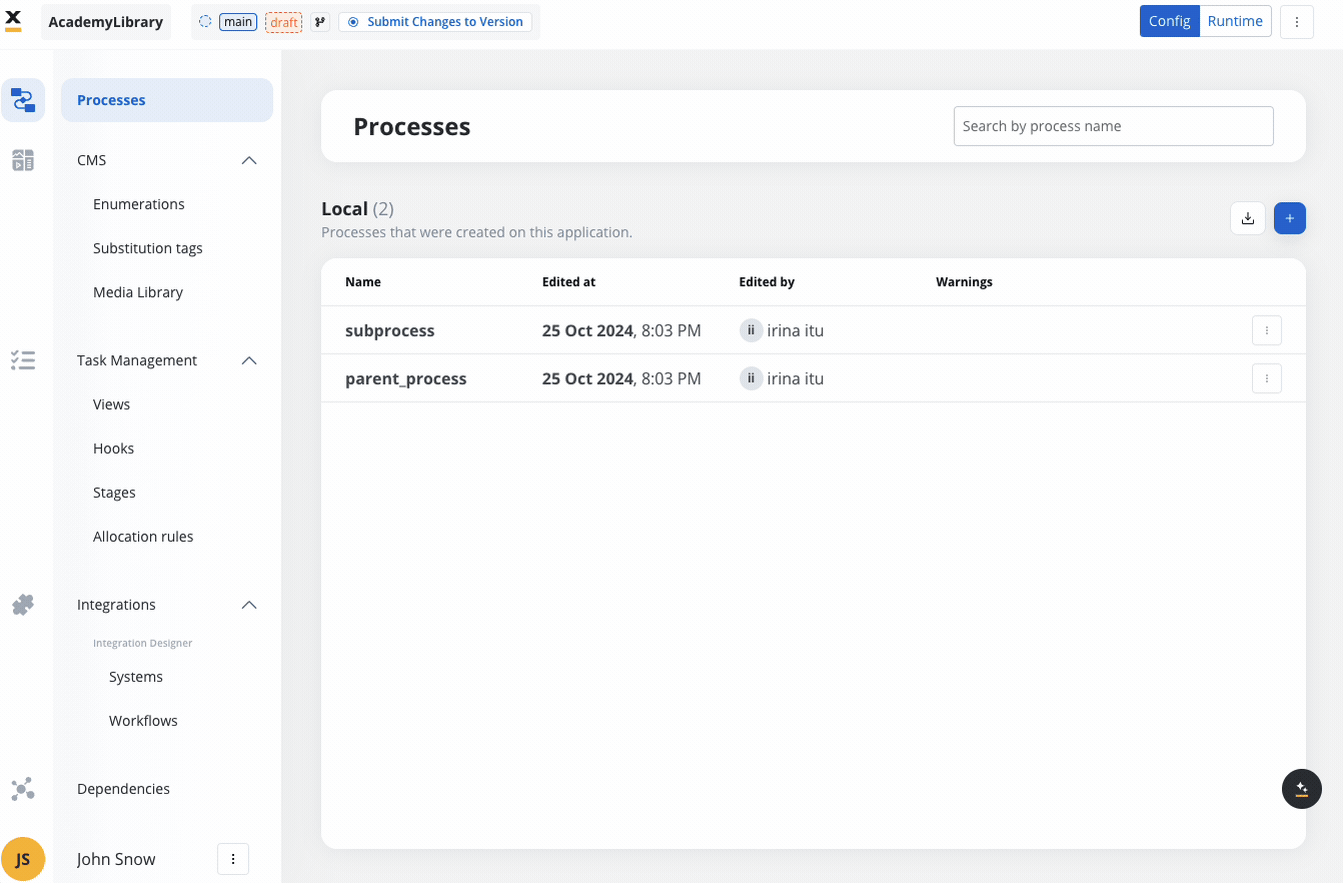Open the Processes section icon in left rail
The width and height of the screenshot is (1343, 883).
[23, 100]
